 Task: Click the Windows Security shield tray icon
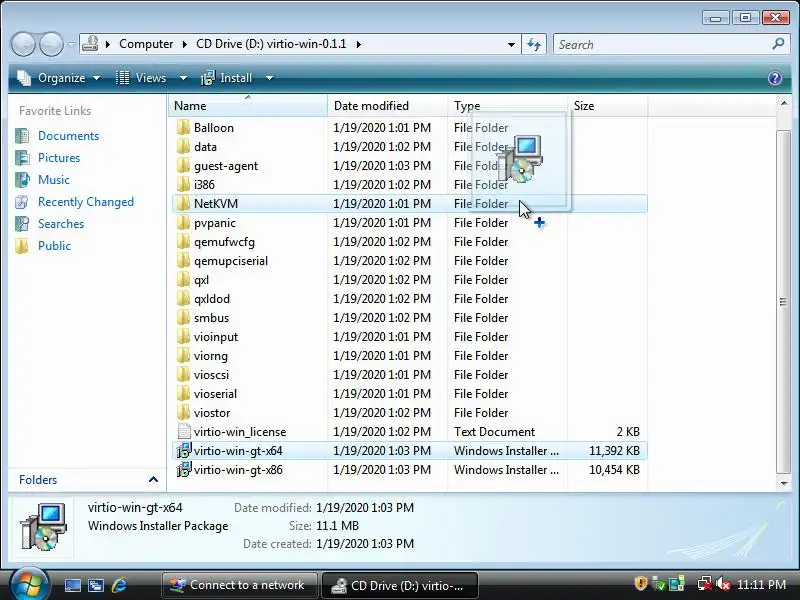click(640, 583)
